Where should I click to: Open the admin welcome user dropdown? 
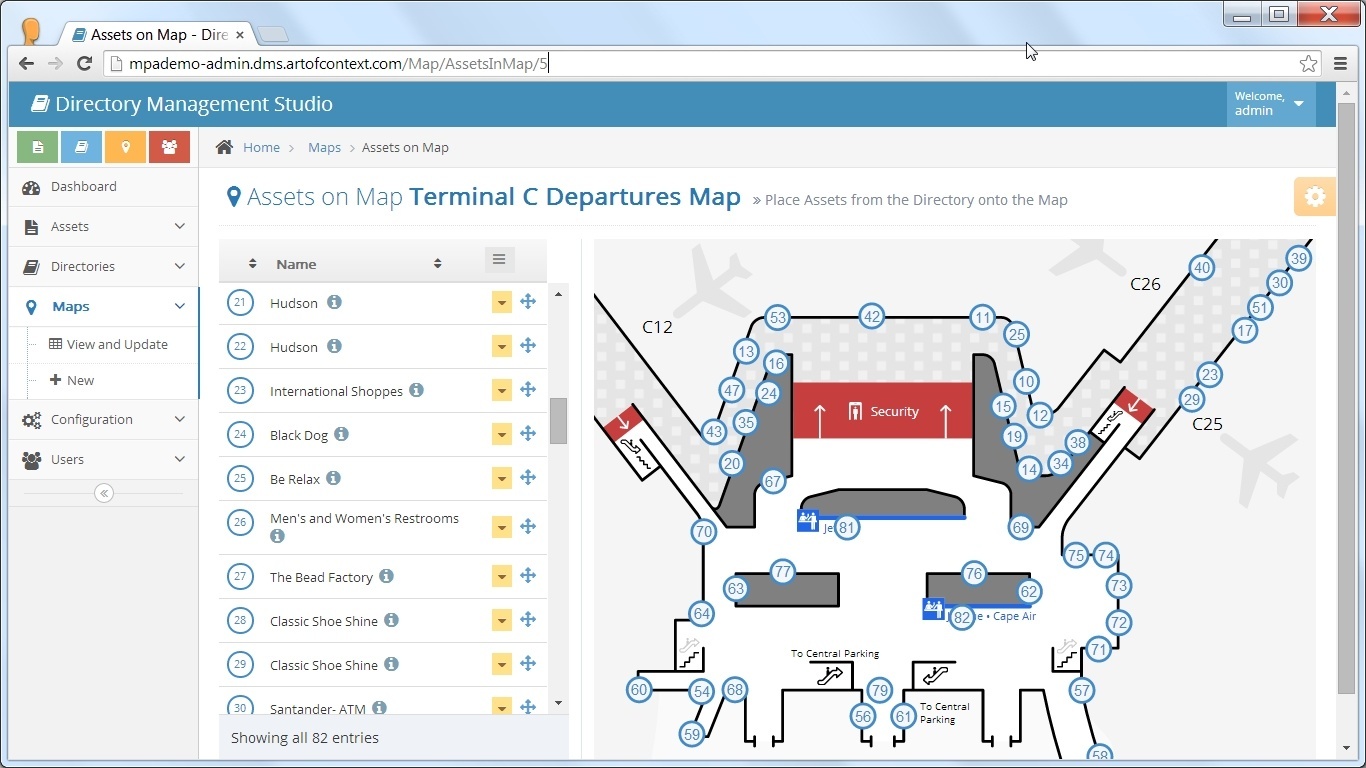[1270, 104]
